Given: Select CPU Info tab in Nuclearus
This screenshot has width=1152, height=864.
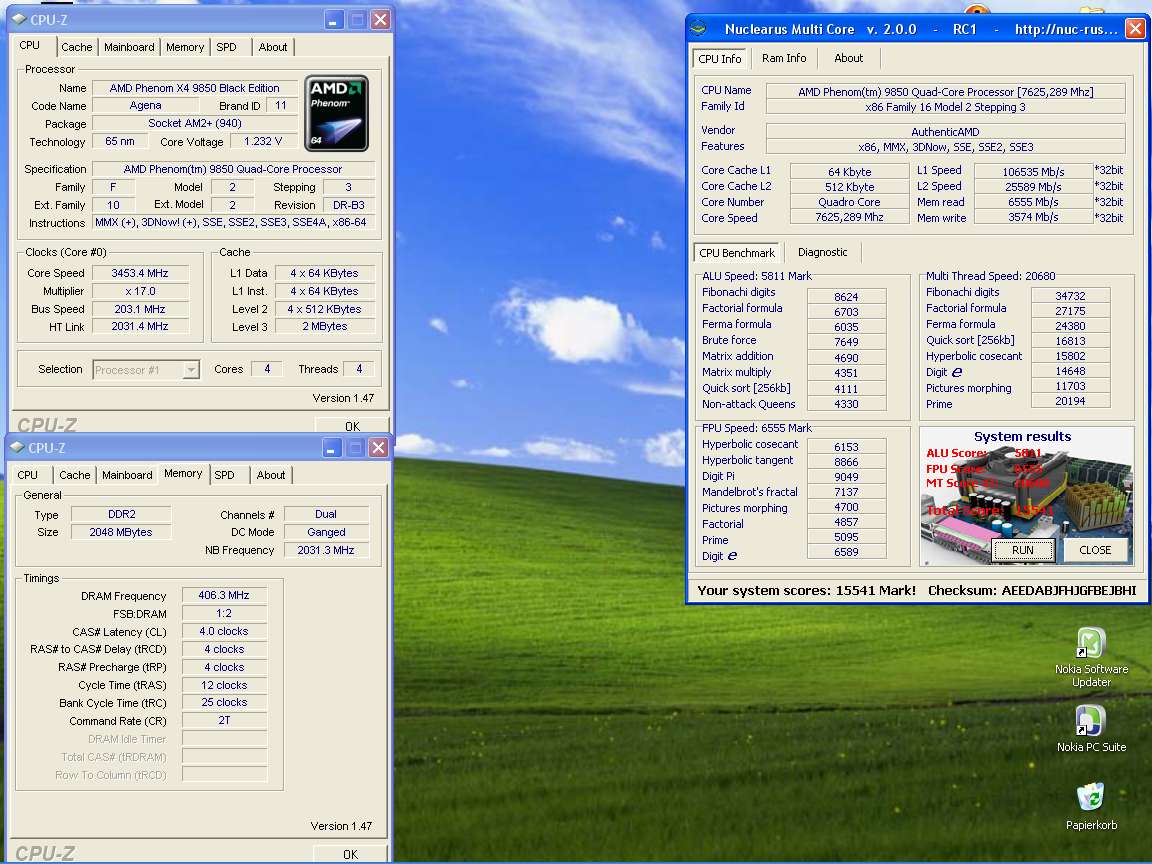Looking at the screenshot, I should (x=720, y=59).
